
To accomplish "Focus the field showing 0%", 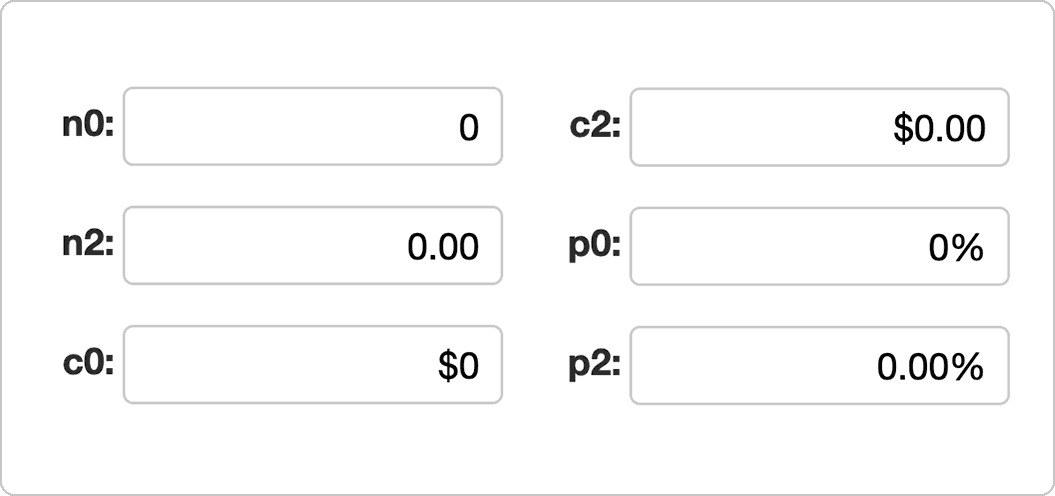I will (x=819, y=246).
